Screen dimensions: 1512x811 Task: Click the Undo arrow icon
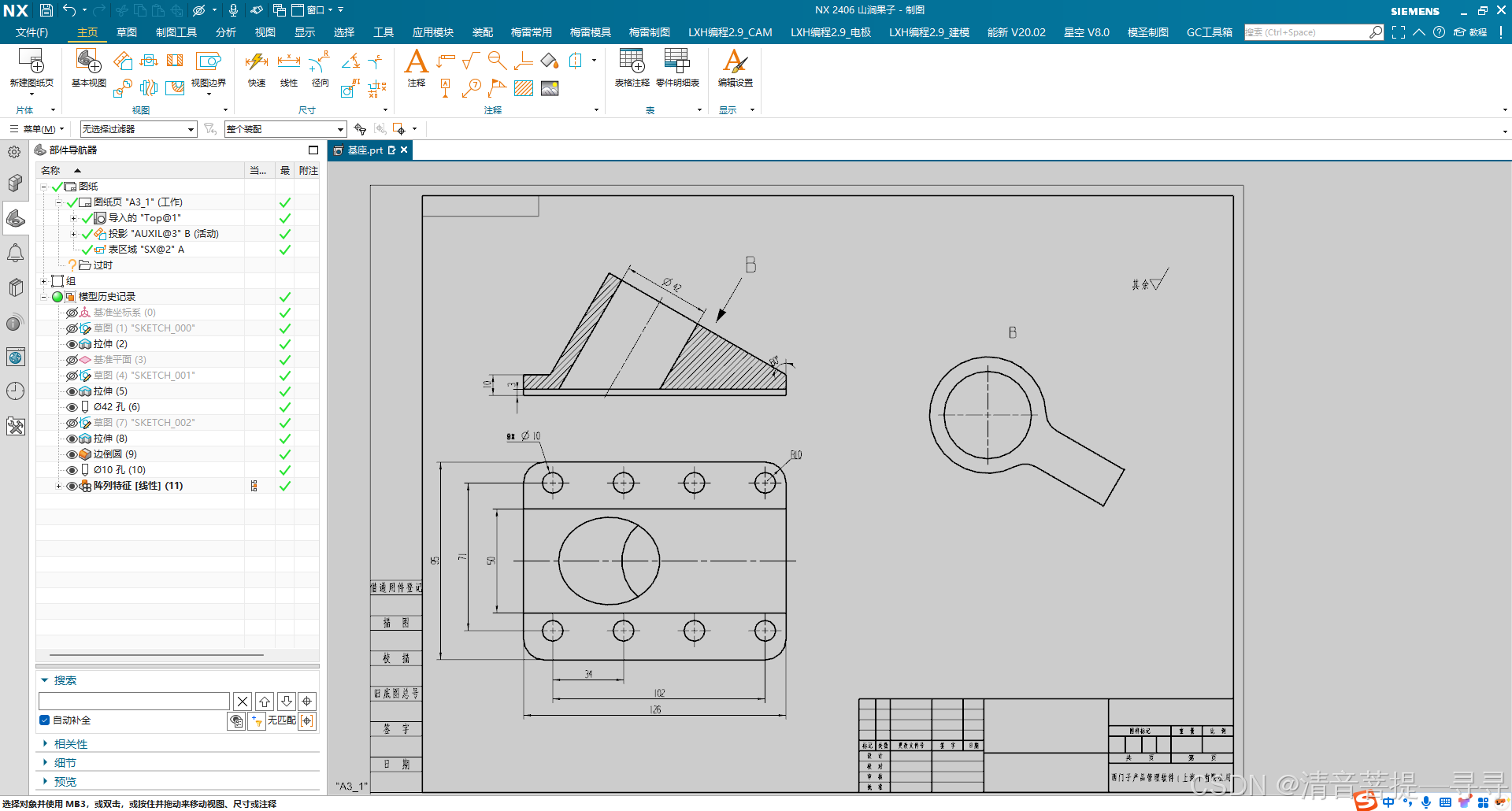point(70,10)
